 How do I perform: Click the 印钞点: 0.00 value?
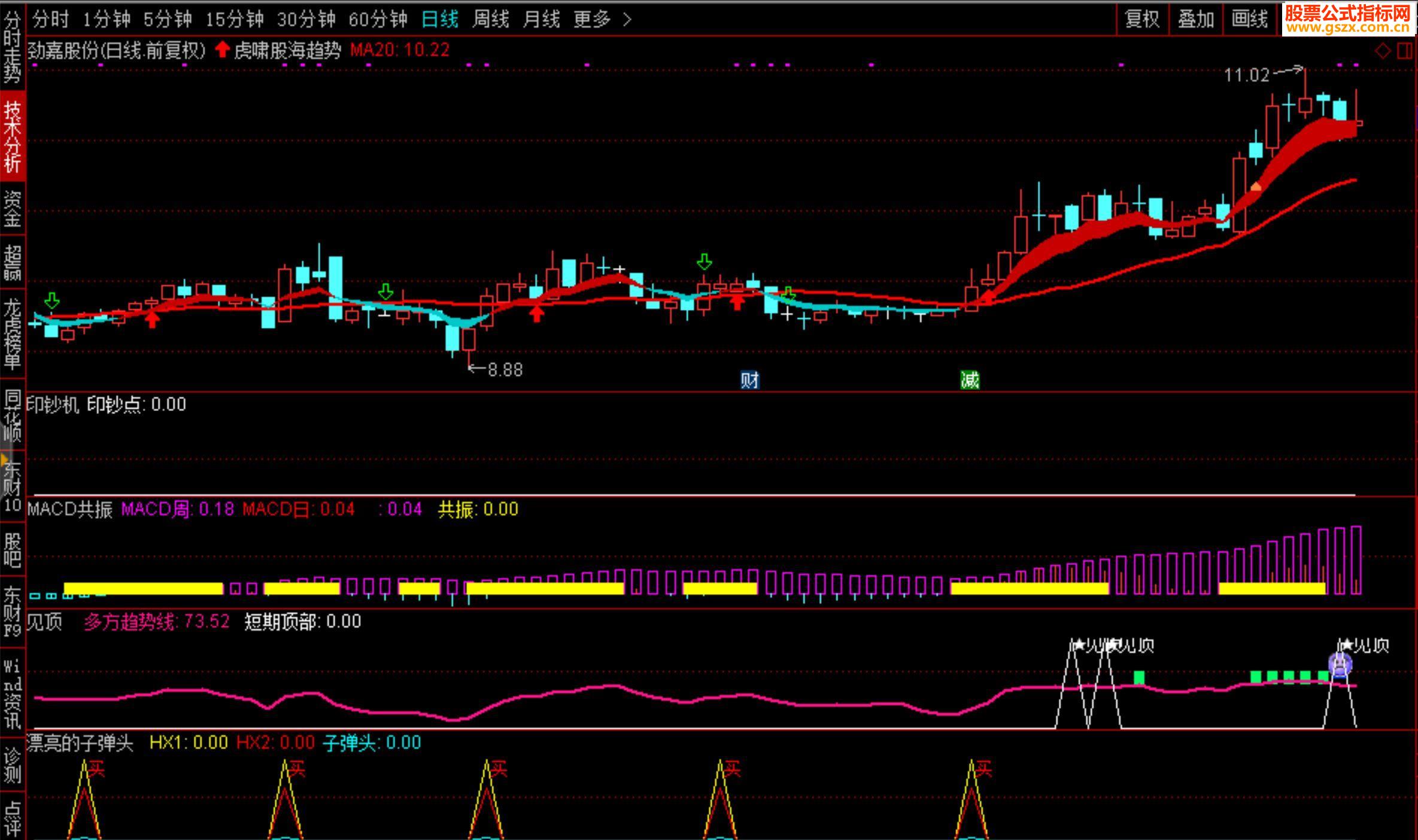click(x=136, y=405)
